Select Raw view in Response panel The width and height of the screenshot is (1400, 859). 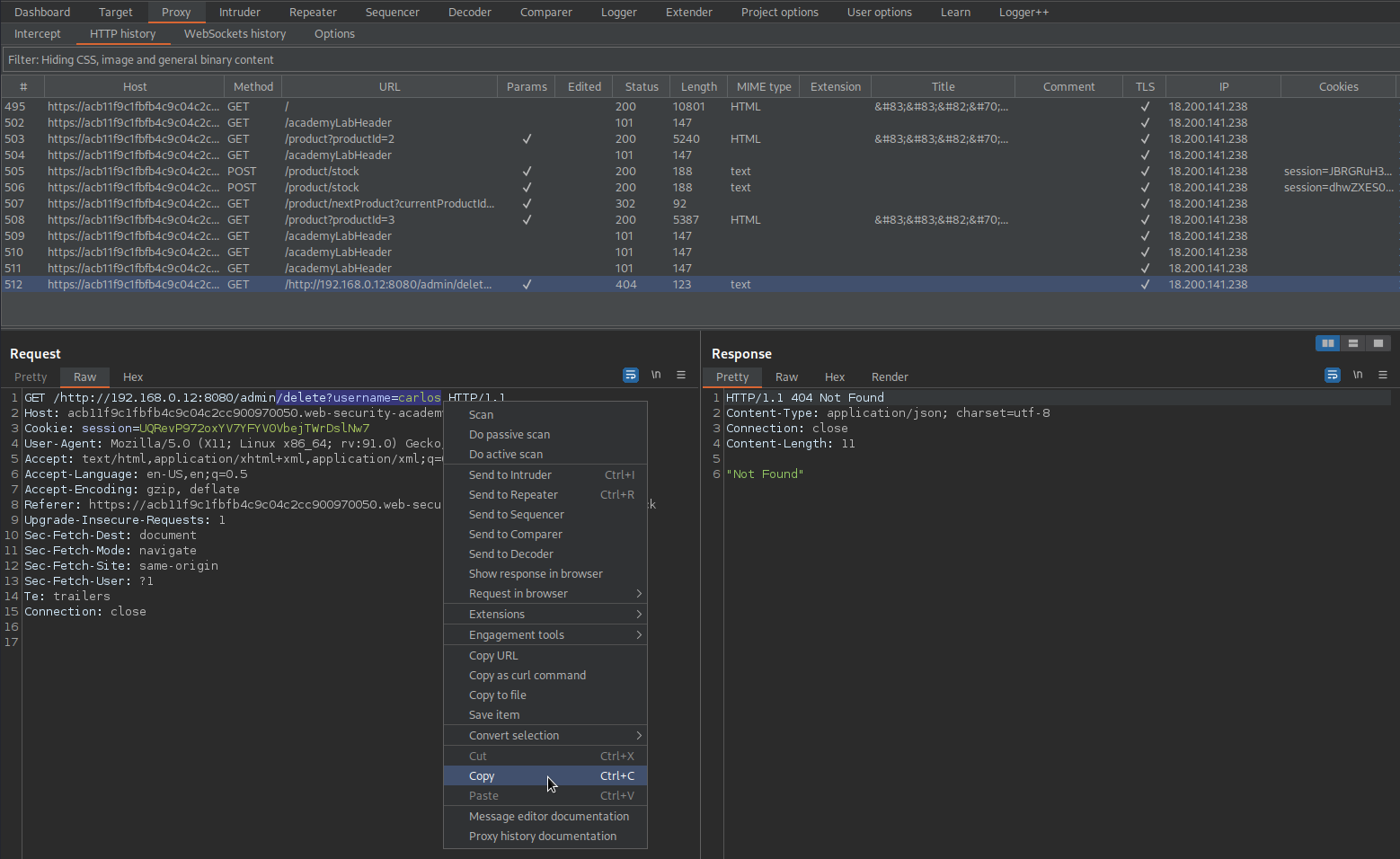[x=786, y=376]
